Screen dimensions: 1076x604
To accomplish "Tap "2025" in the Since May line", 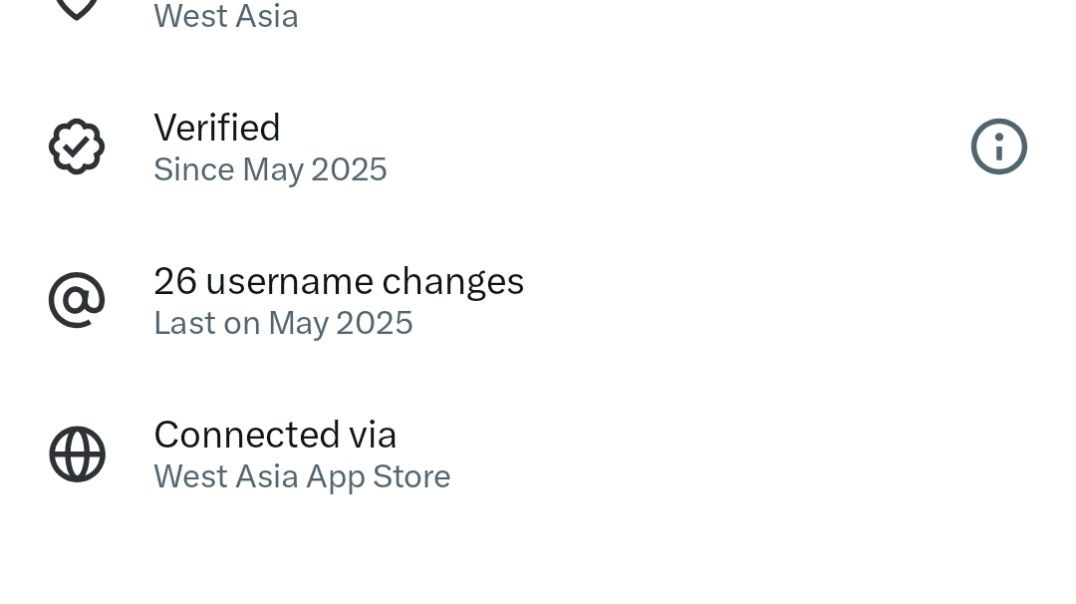I will pyautogui.click(x=349, y=170).
